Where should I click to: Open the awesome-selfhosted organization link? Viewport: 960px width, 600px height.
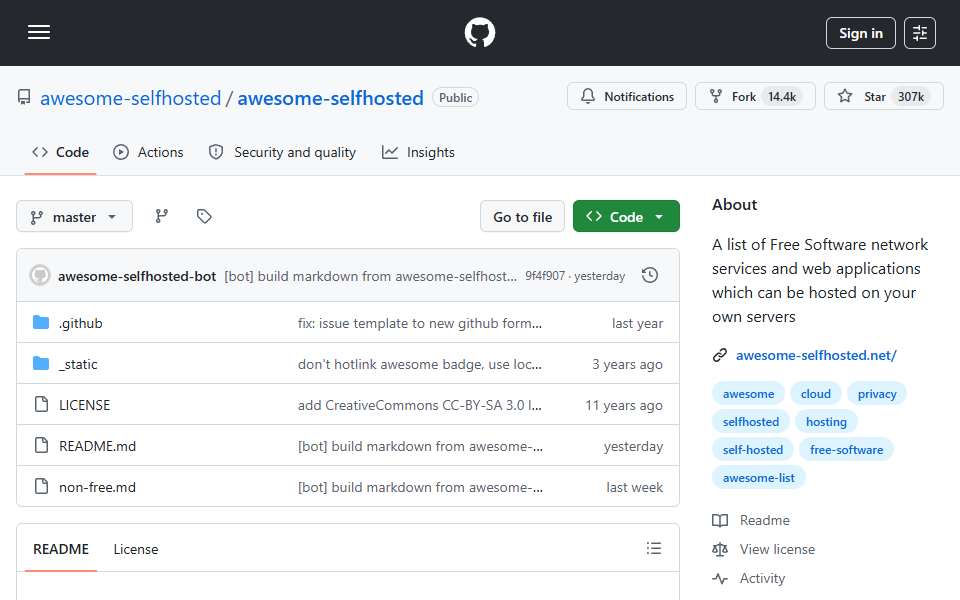130,98
